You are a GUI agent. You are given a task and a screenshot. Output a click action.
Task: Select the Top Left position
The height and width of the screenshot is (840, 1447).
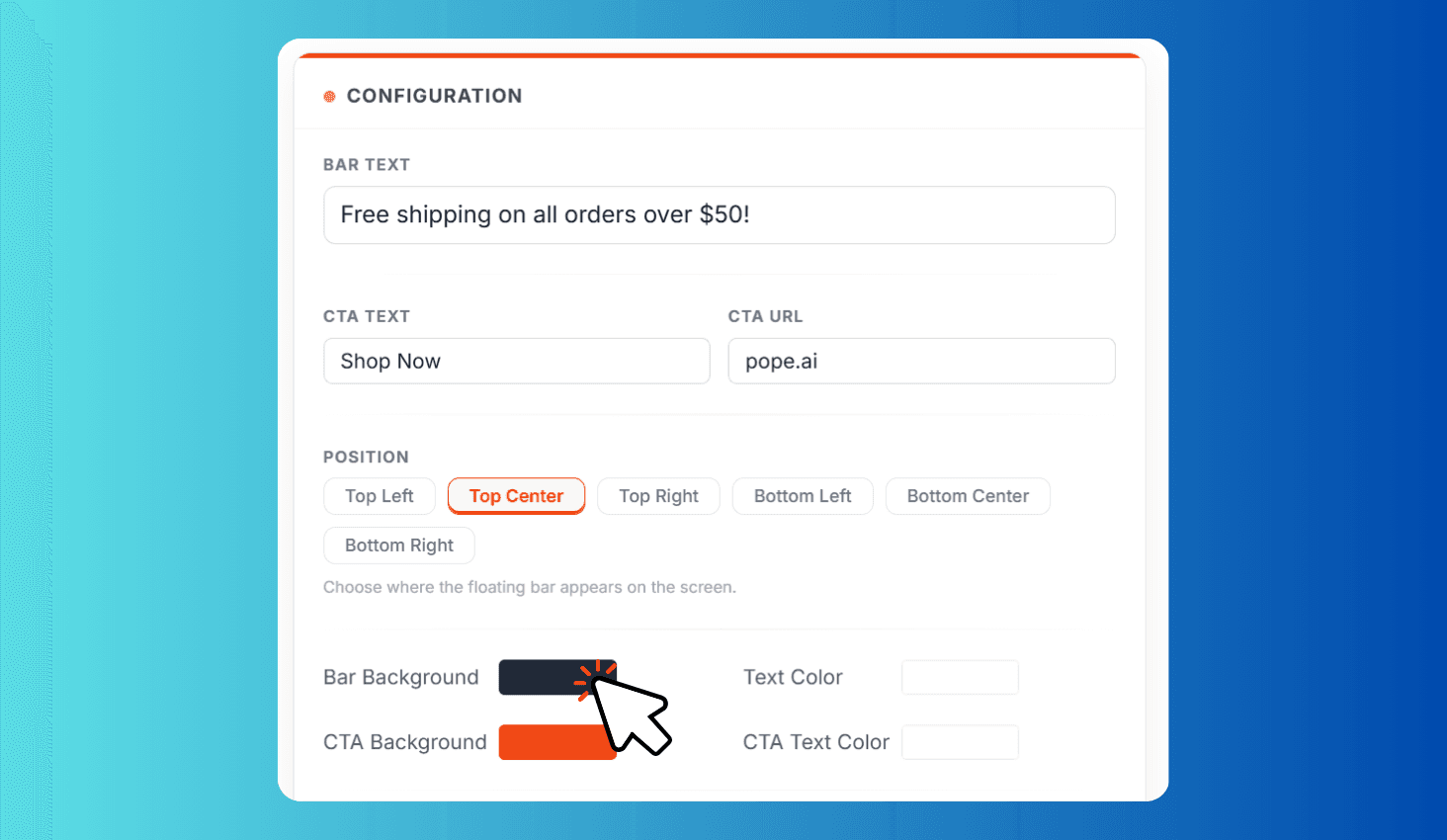(x=380, y=496)
